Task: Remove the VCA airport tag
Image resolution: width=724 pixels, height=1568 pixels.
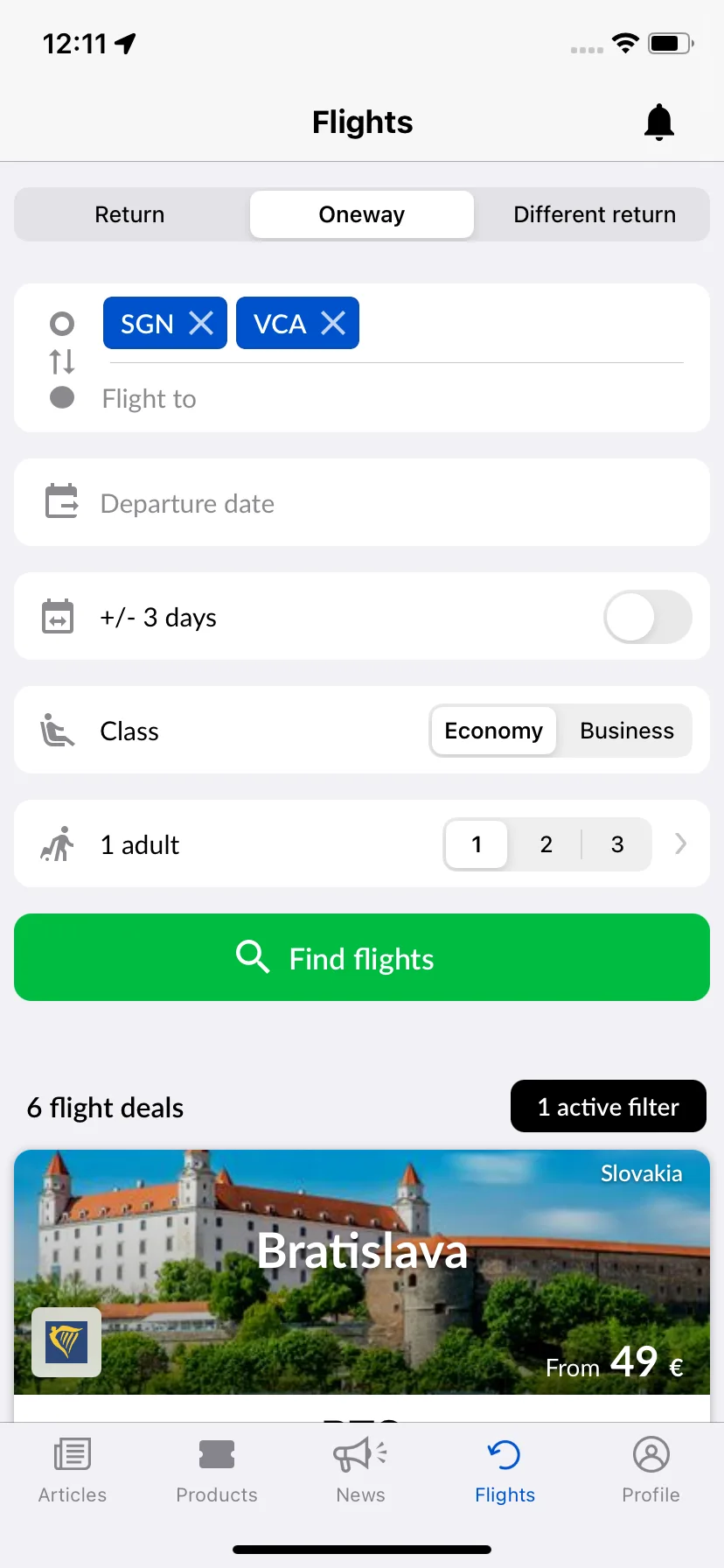Action: [333, 323]
